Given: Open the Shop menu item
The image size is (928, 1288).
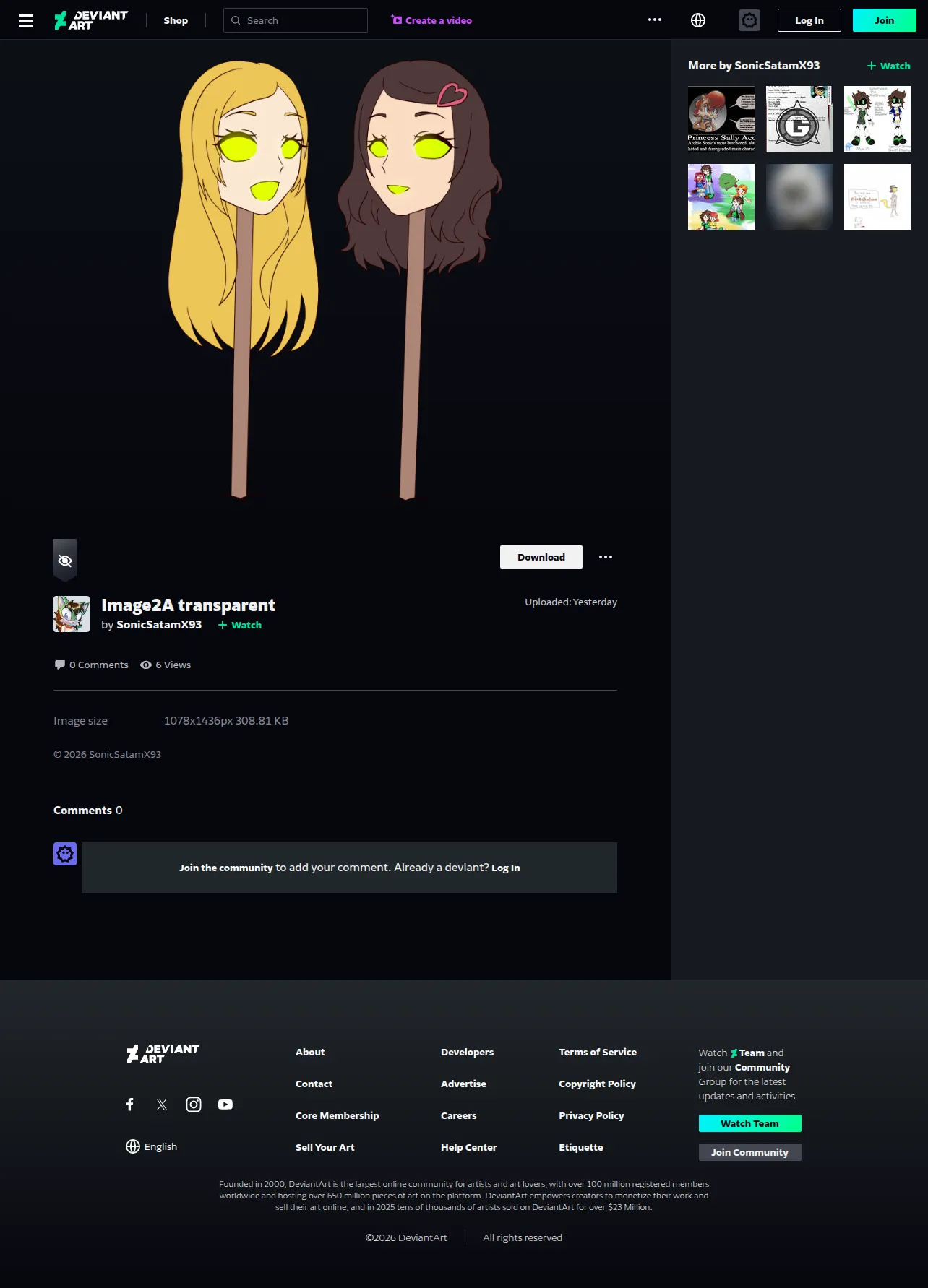Looking at the screenshot, I should (x=176, y=20).
